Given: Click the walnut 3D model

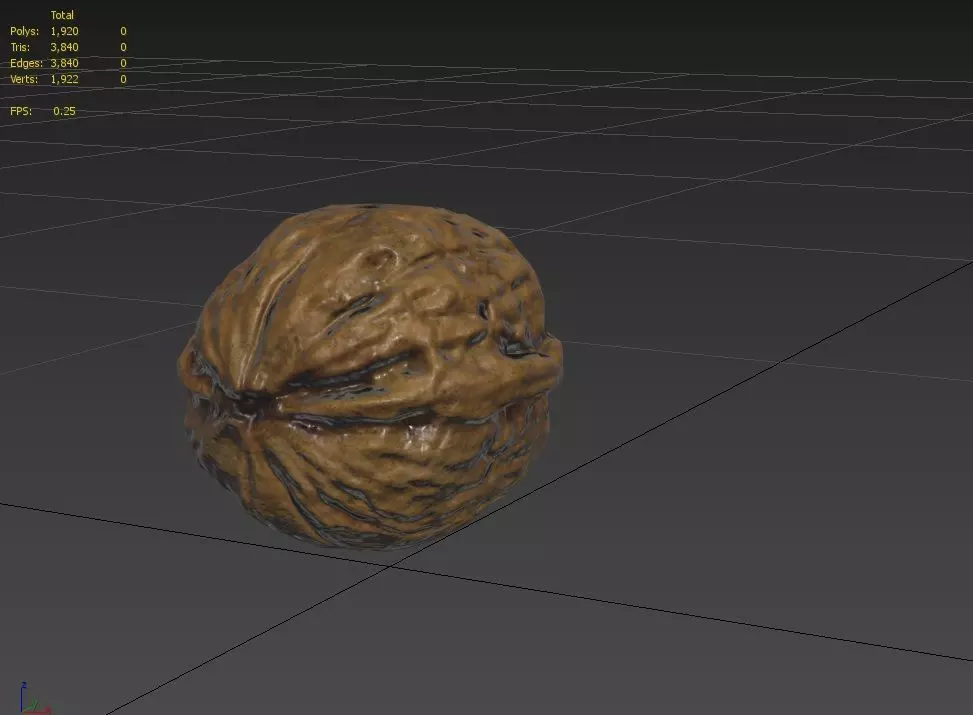Looking at the screenshot, I should click(370, 376).
